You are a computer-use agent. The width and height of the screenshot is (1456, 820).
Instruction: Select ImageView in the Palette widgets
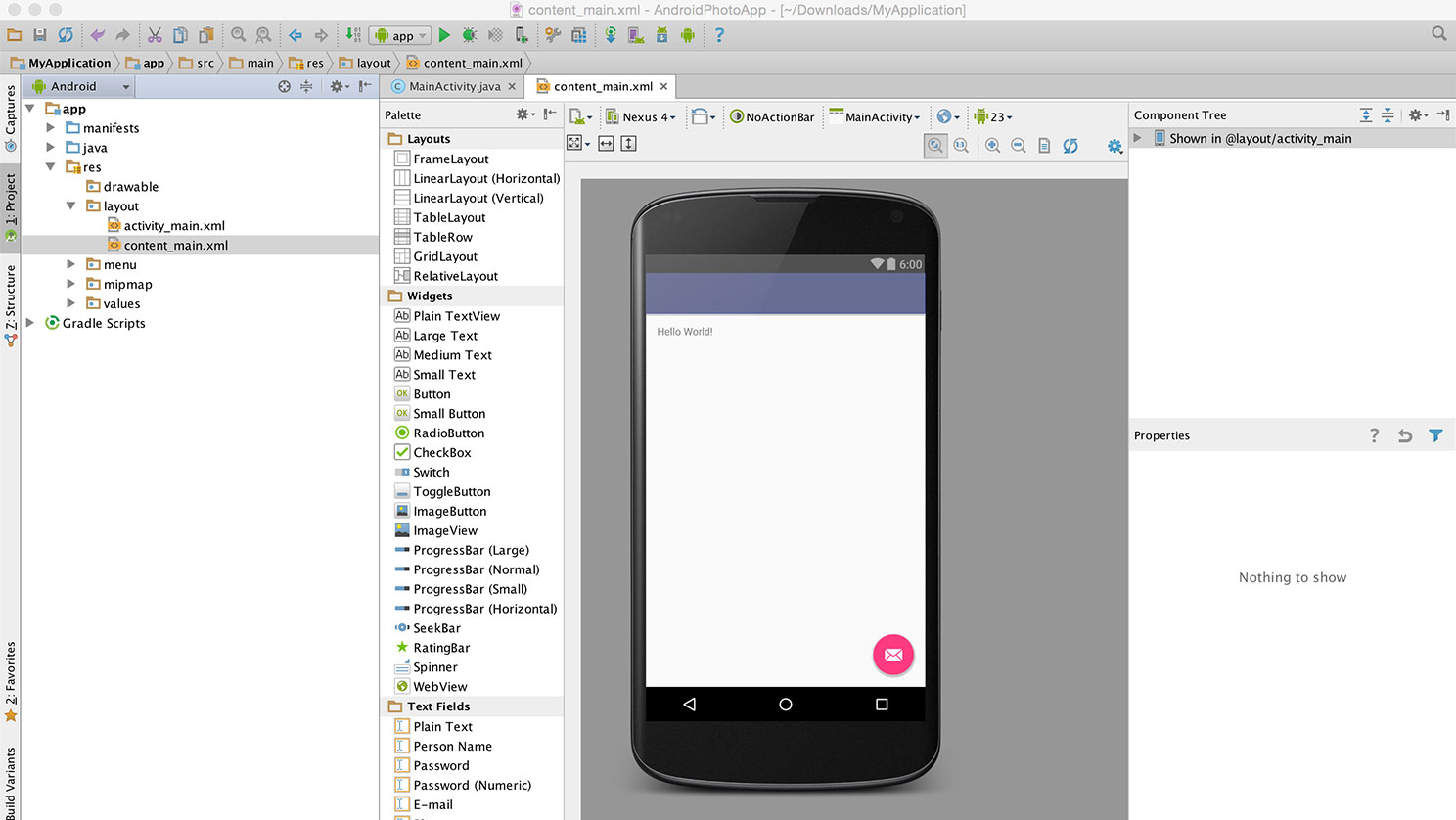pos(445,530)
